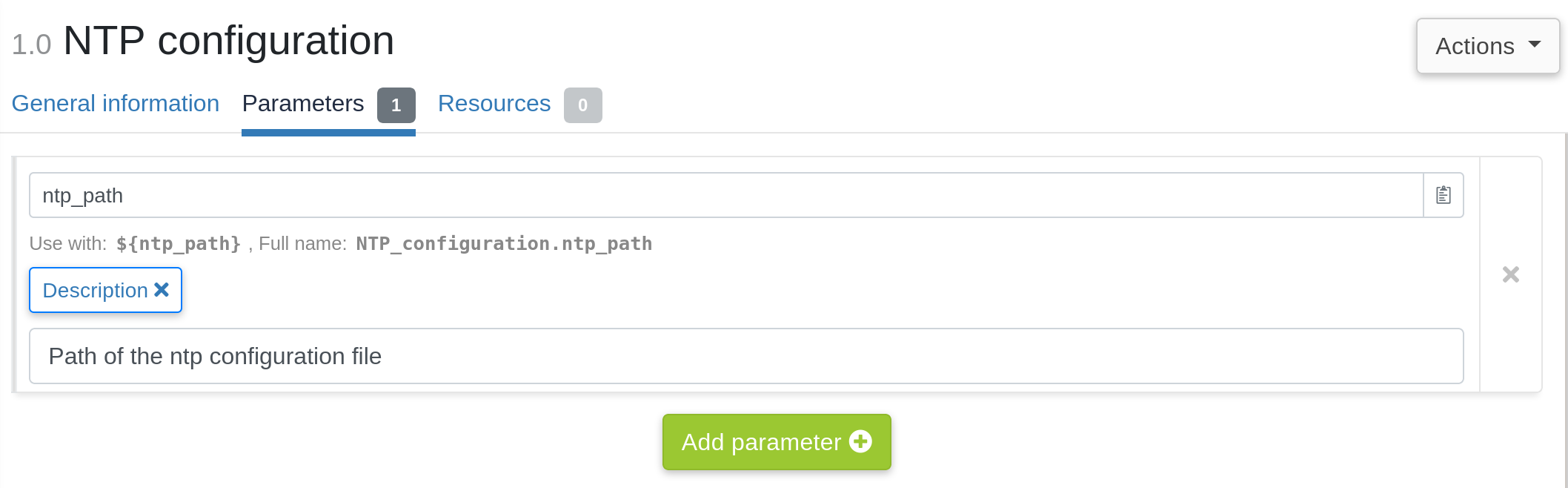The width and height of the screenshot is (1568, 488).
Task: Click the zero badge on Resources
Action: point(582,105)
